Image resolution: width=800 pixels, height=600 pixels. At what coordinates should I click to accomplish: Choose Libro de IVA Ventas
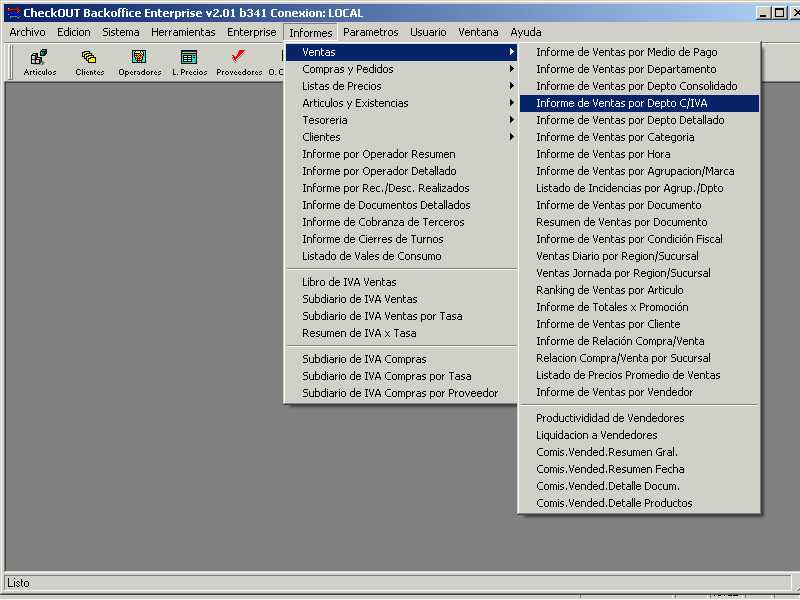click(x=401, y=282)
